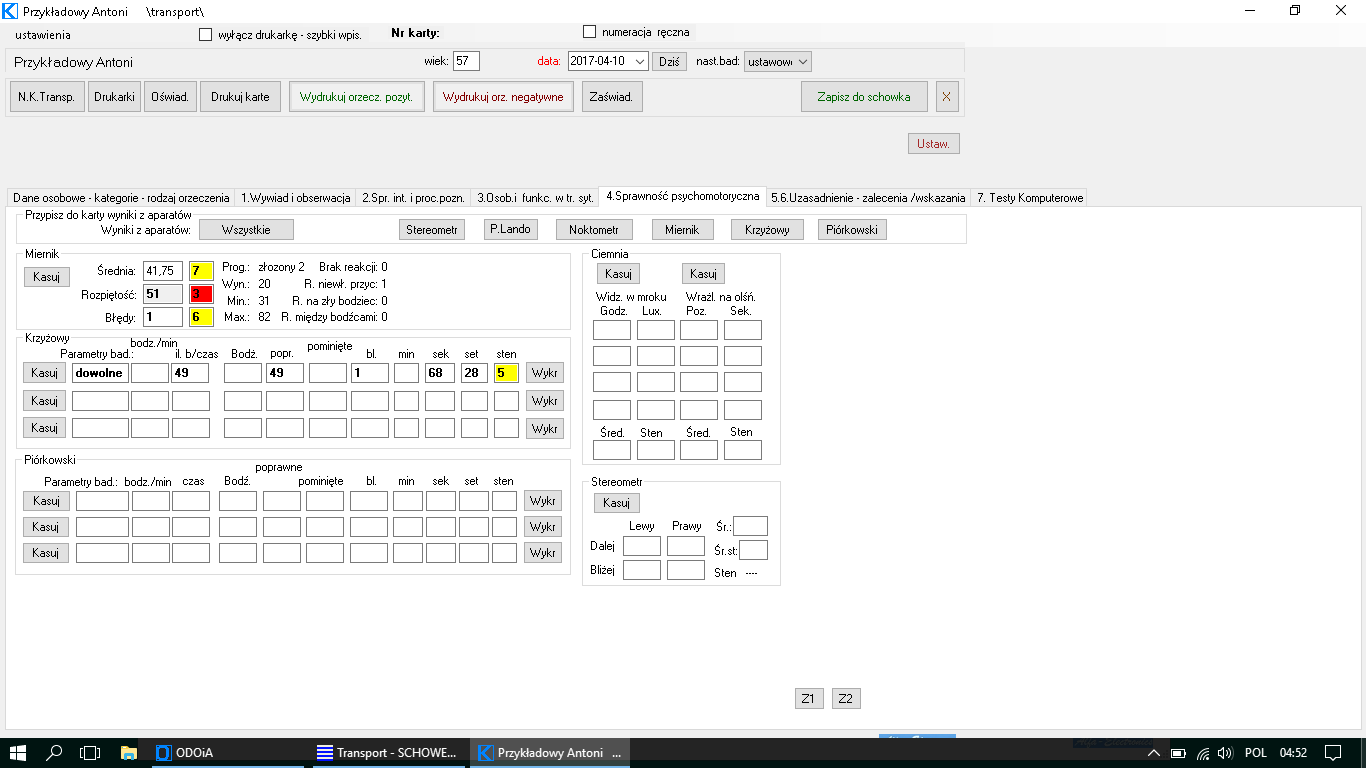Open the notification center icon

click(1332, 753)
